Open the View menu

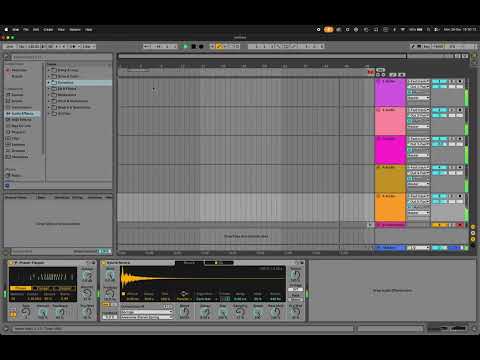click(x=61, y=30)
